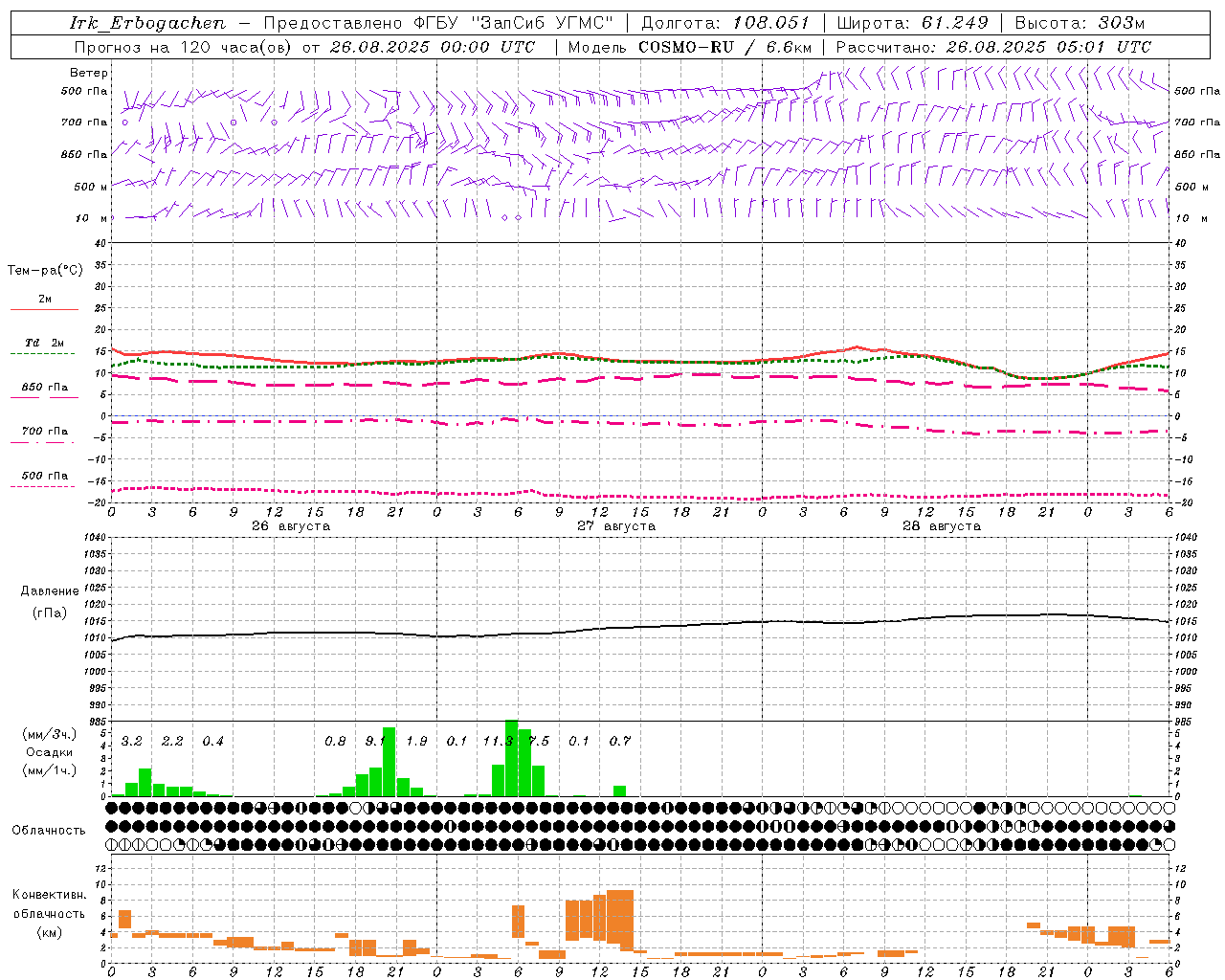1225x980 pixels.
Task: Click the "Тем-ра(°C)" temperature panel label
Action: coord(45,271)
